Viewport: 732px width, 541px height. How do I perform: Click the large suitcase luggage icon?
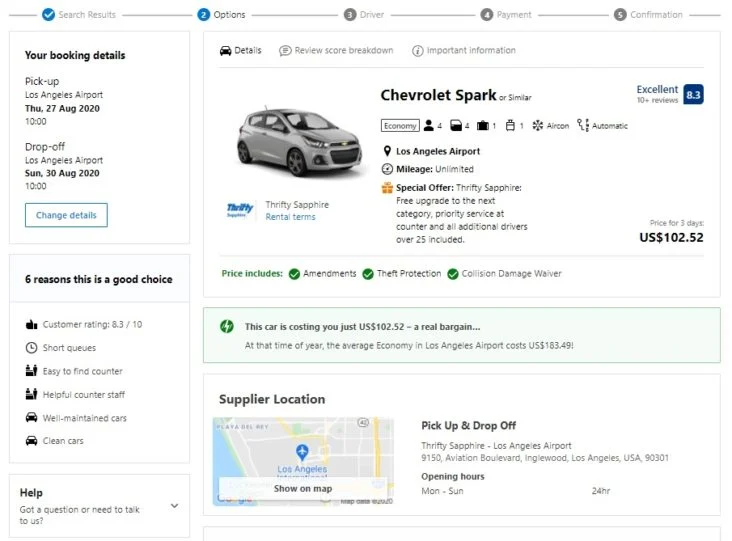[483, 125]
